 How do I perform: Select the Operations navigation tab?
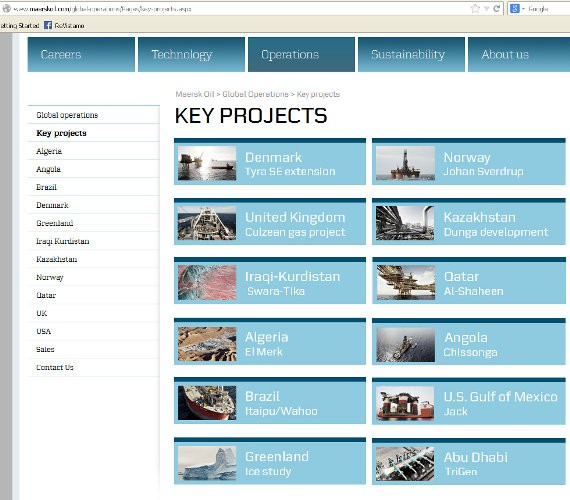coord(301,55)
